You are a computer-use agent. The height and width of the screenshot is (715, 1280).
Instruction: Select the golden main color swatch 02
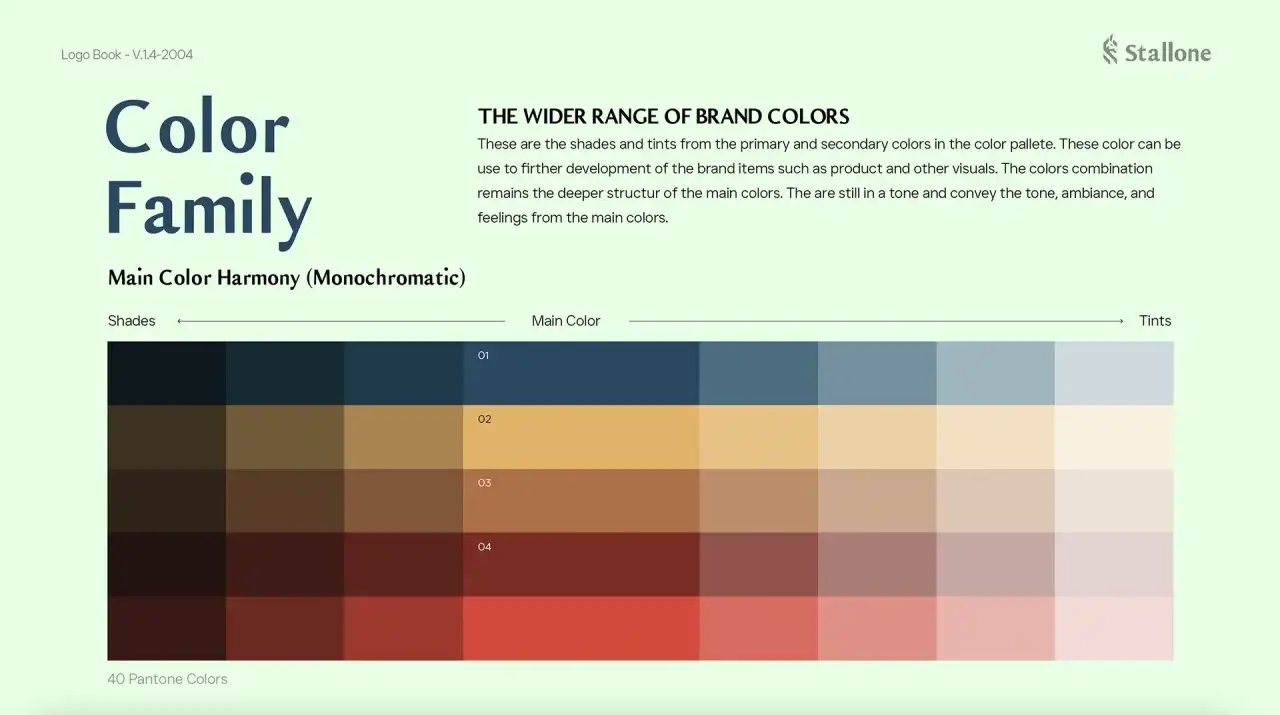pyautogui.click(x=581, y=437)
